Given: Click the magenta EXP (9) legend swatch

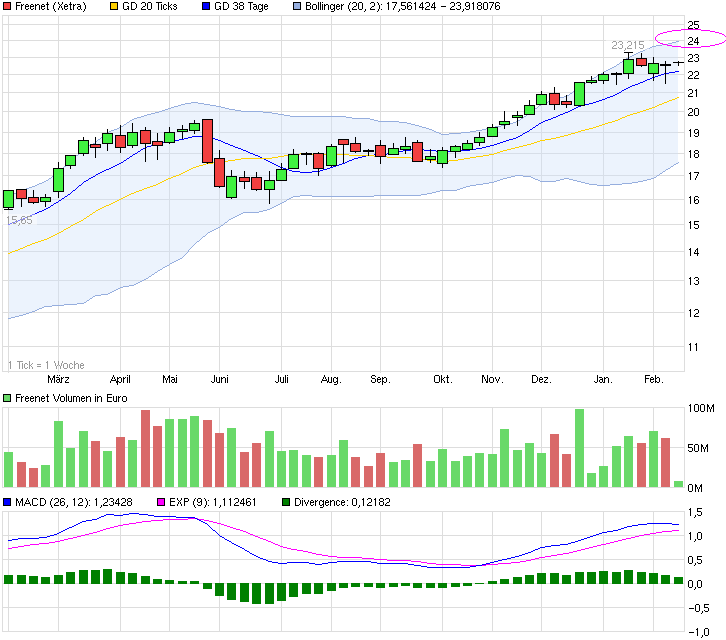Looking at the screenshot, I should pyautogui.click(x=161, y=502).
